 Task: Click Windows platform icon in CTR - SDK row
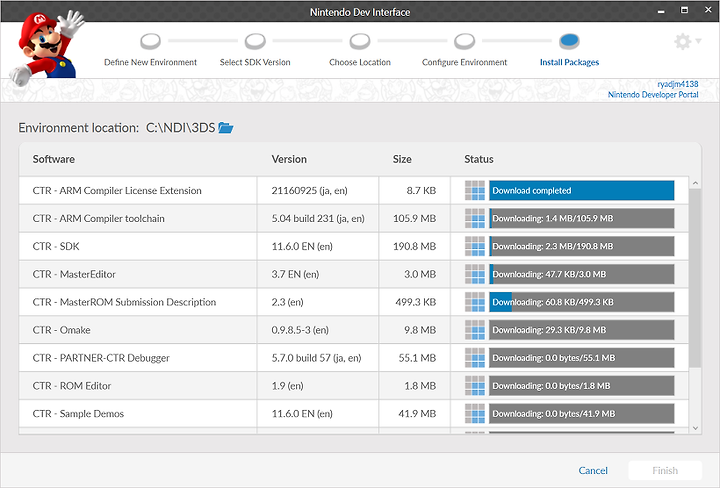click(x=475, y=246)
